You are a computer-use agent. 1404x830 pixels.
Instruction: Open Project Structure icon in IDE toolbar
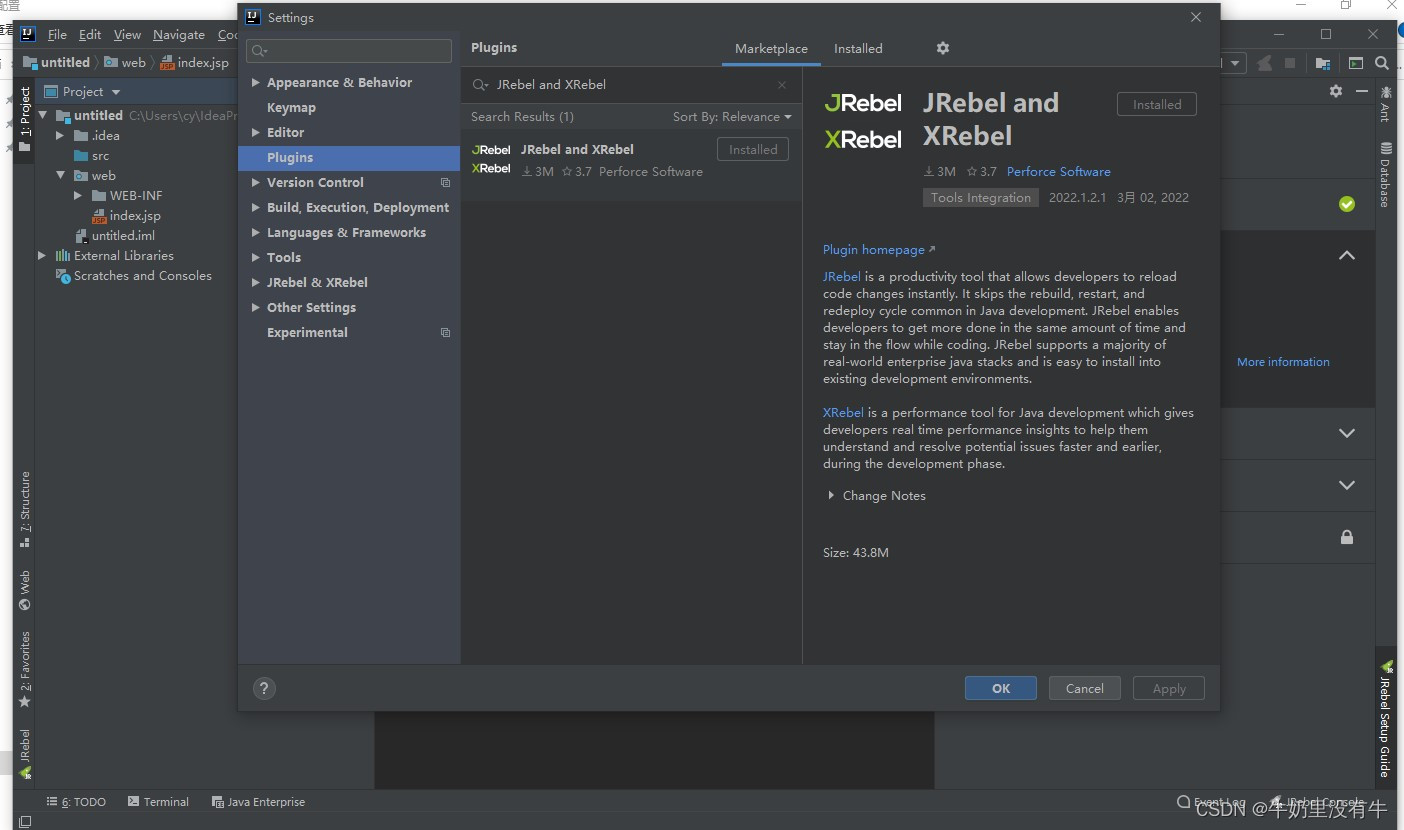(x=1323, y=63)
